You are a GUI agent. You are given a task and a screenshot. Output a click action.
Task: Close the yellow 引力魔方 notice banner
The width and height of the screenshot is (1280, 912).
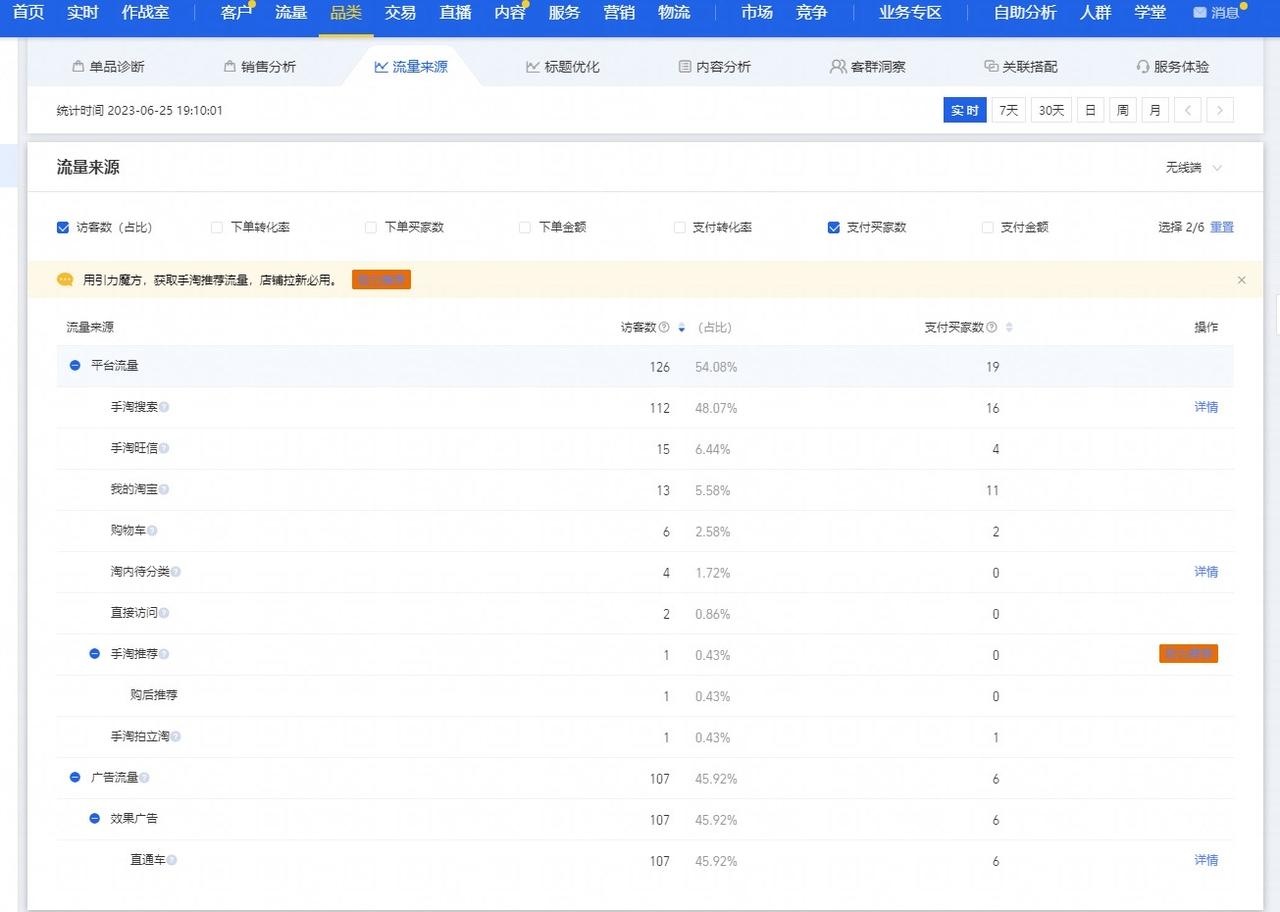coord(1242,280)
